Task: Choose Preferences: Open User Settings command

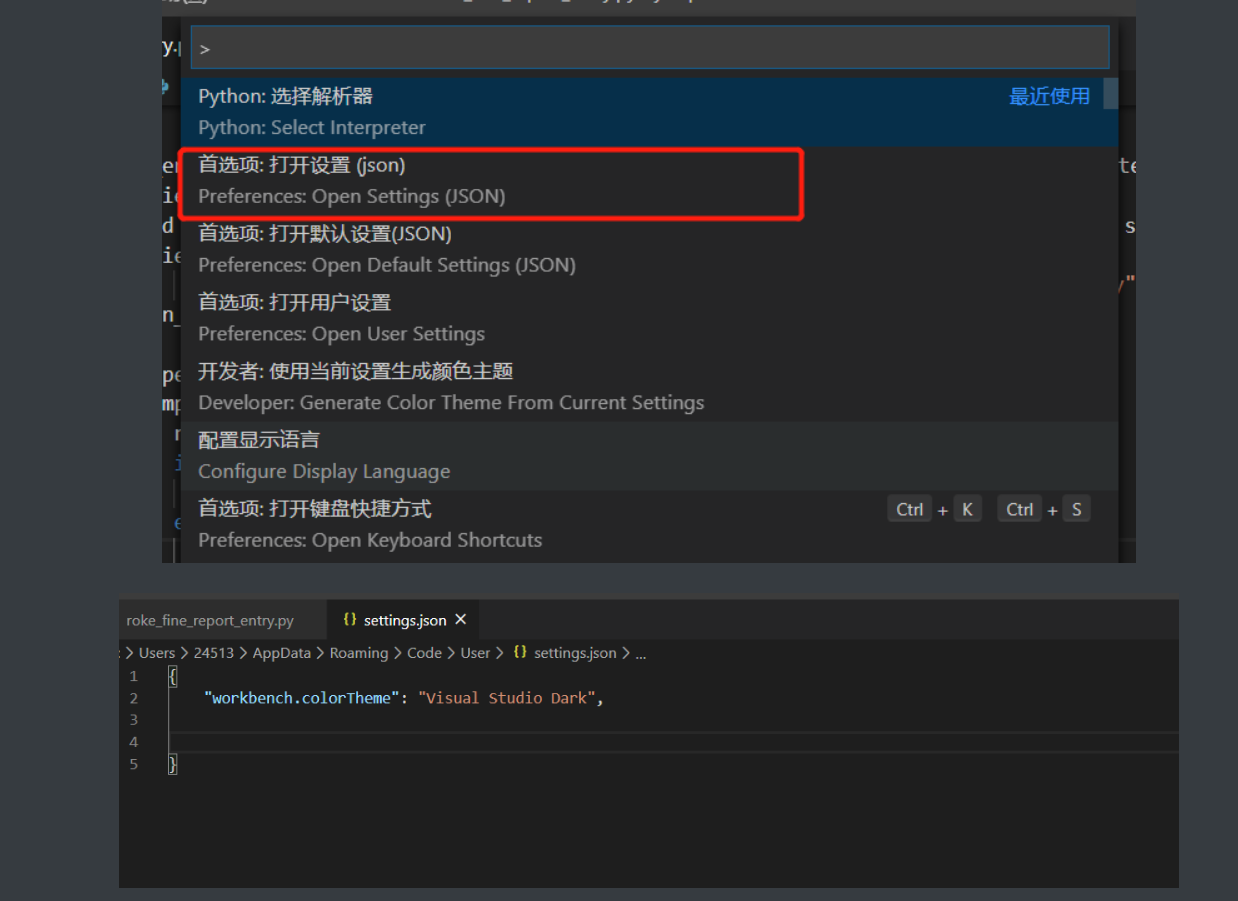Action: [x=650, y=318]
